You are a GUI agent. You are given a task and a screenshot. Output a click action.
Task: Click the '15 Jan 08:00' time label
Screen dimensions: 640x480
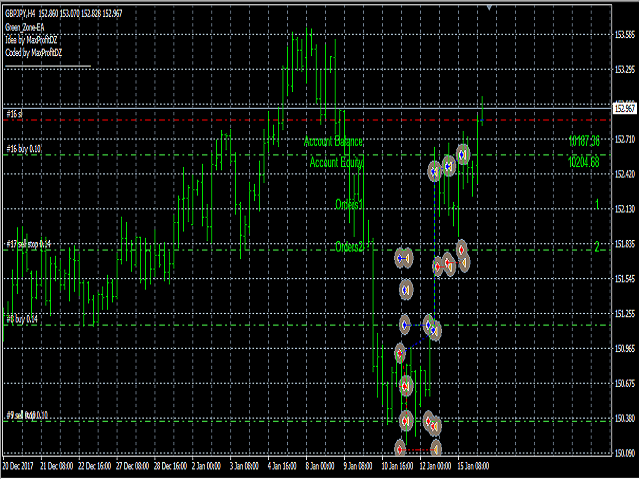pyautogui.click(x=473, y=466)
